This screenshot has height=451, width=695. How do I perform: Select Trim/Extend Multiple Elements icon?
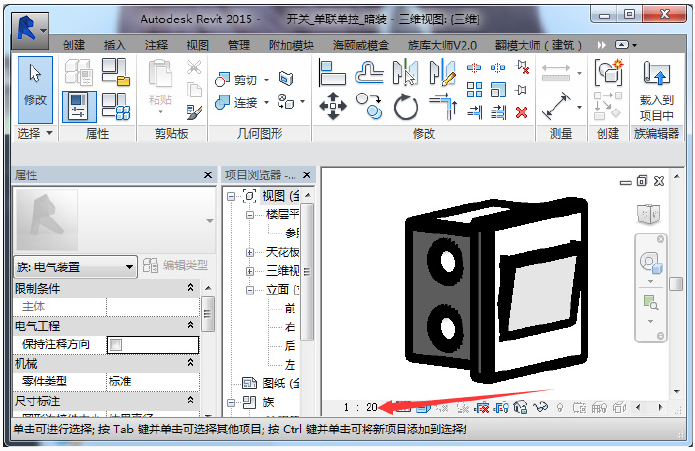498,113
